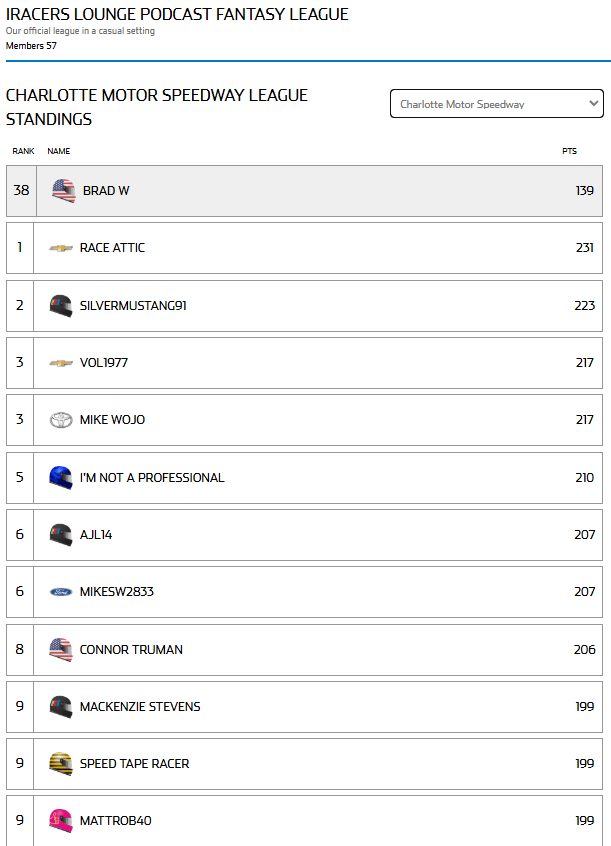Screen dimensions: 611x846
Task: Click the Ford logo beside MIKESW2833
Action: pos(61,592)
